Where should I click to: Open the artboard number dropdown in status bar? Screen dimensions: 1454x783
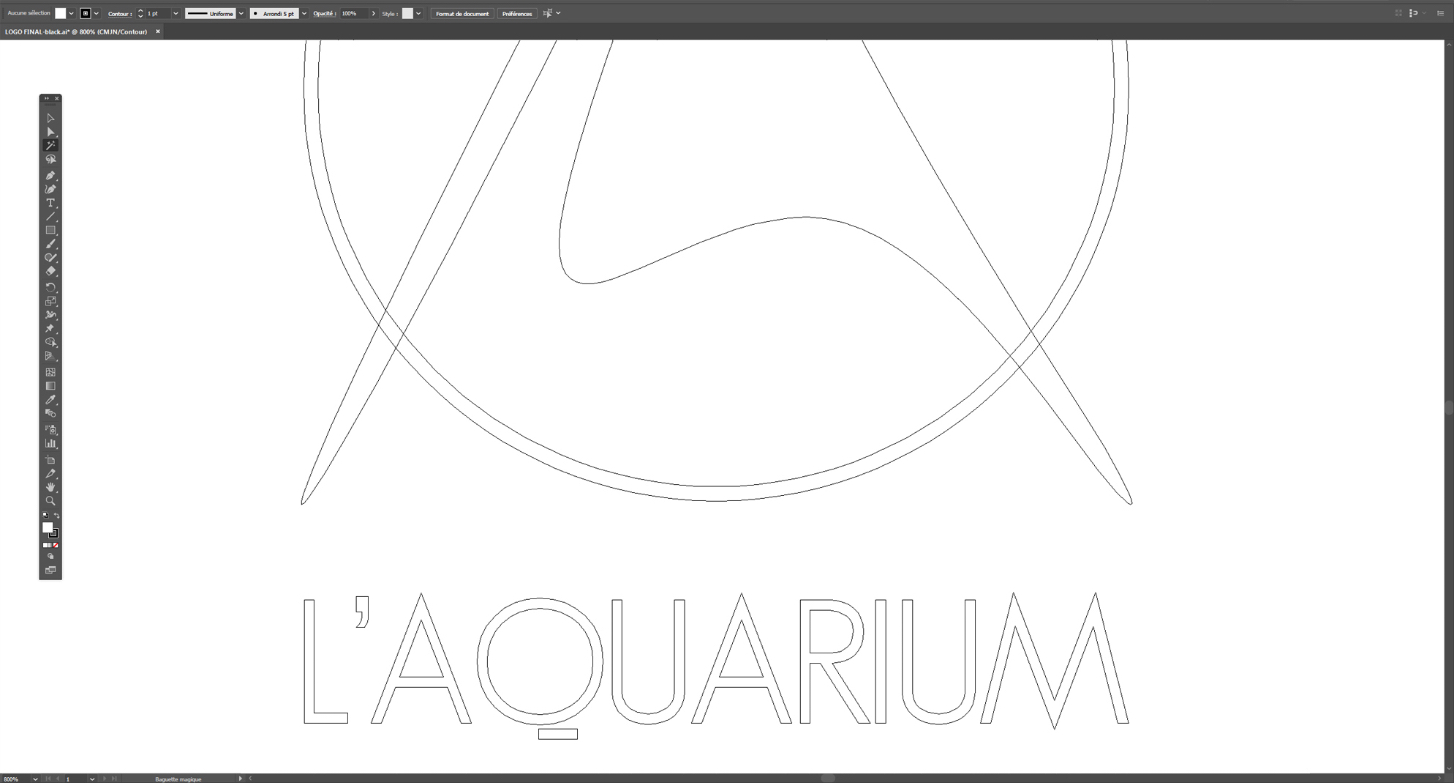point(92,779)
